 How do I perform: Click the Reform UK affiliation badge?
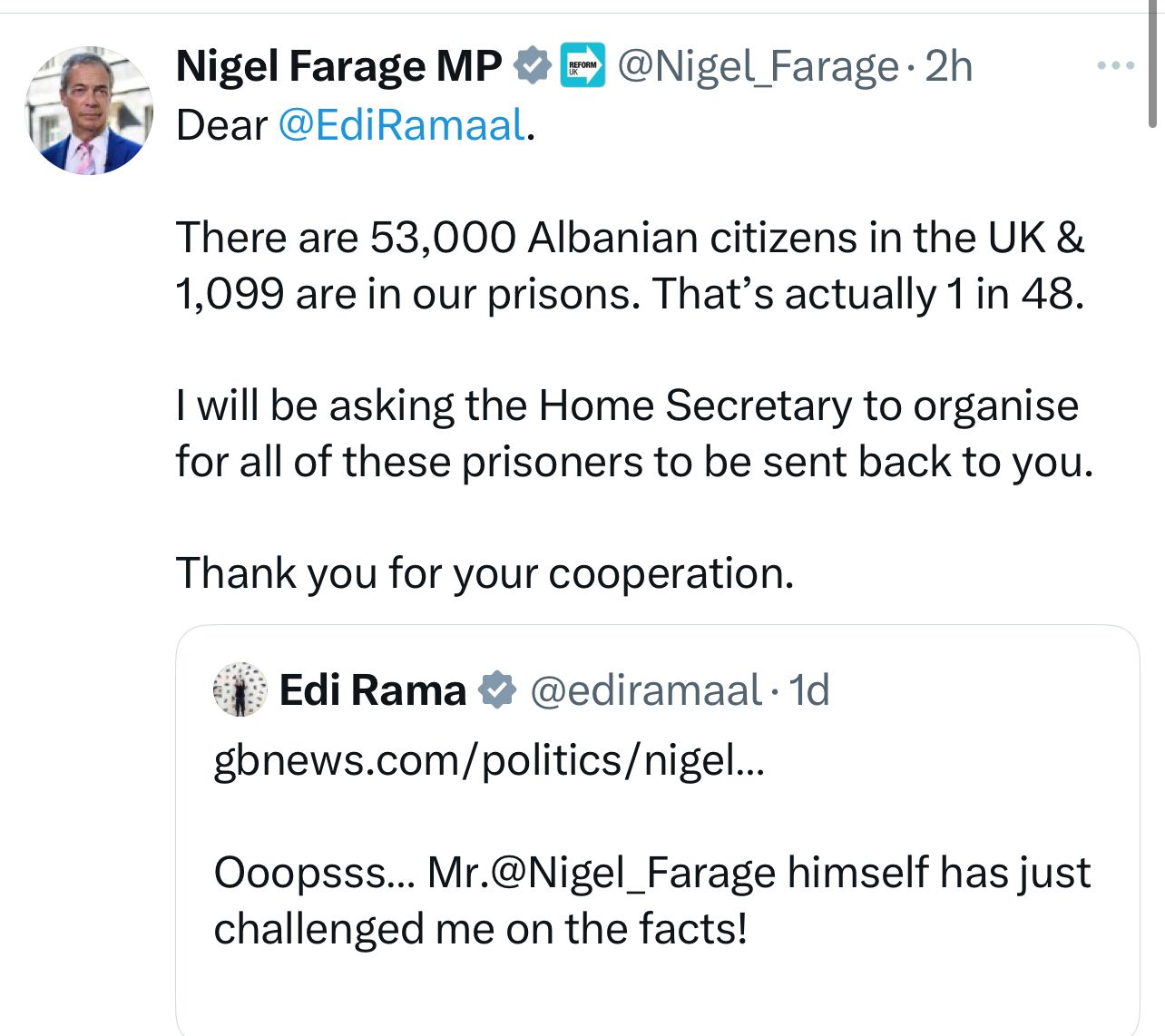pyautogui.click(x=582, y=66)
